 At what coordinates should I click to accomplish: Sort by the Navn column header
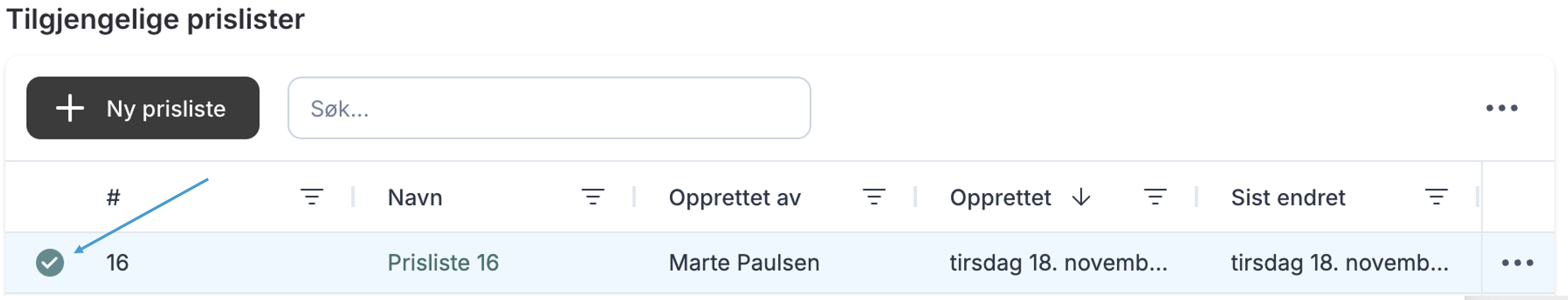(x=415, y=197)
